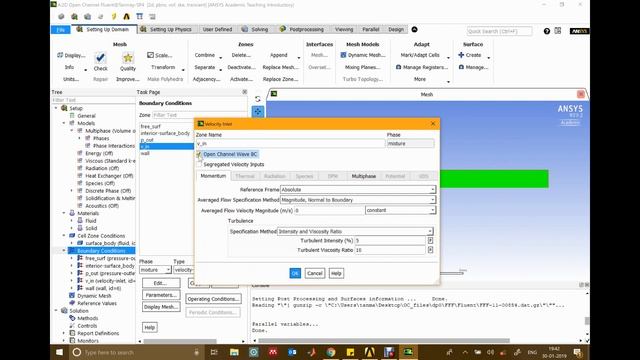Open the taskbar notification center icon

pyautogui.click(x=578, y=352)
